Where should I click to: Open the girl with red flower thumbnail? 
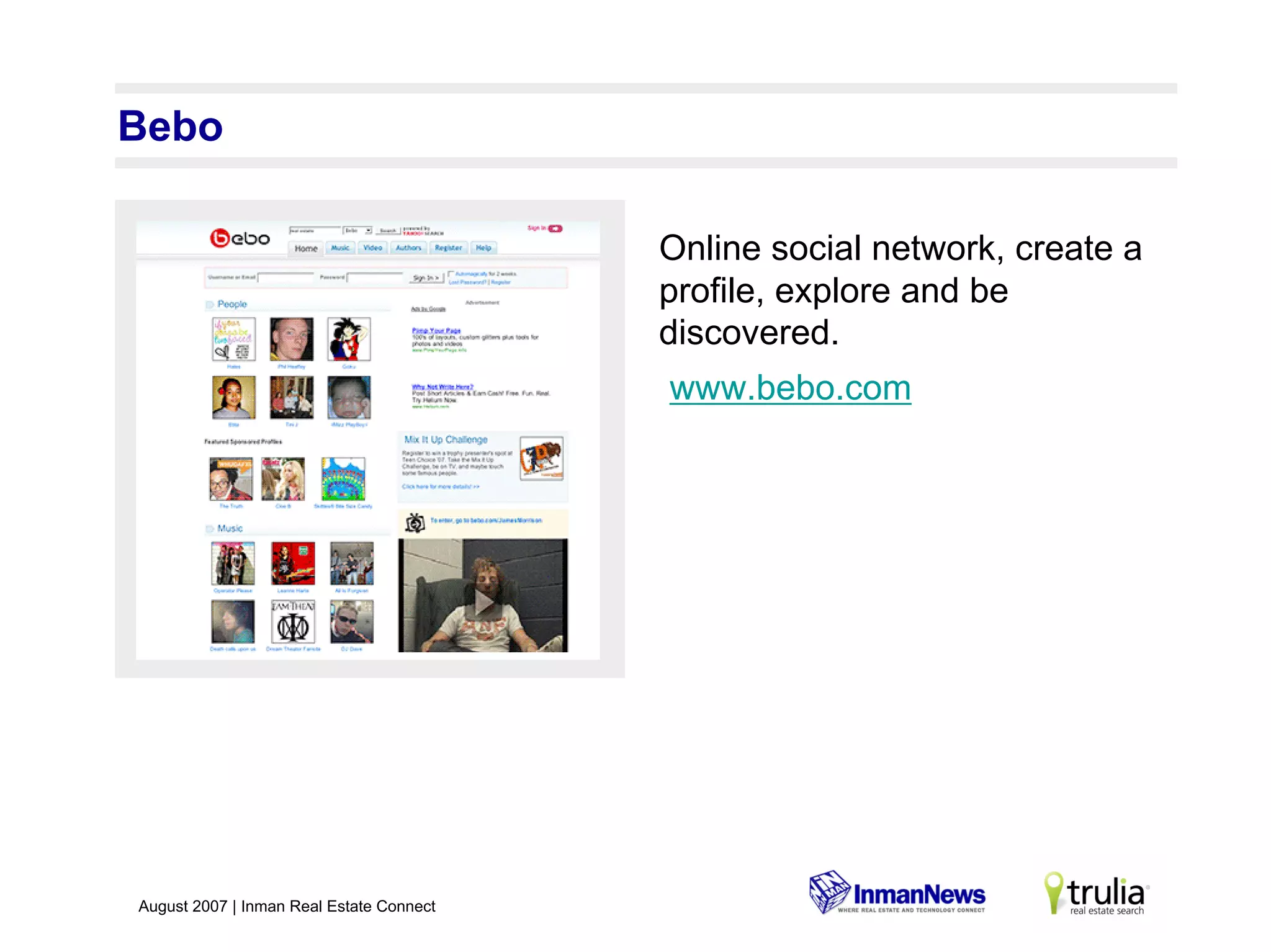(233, 398)
